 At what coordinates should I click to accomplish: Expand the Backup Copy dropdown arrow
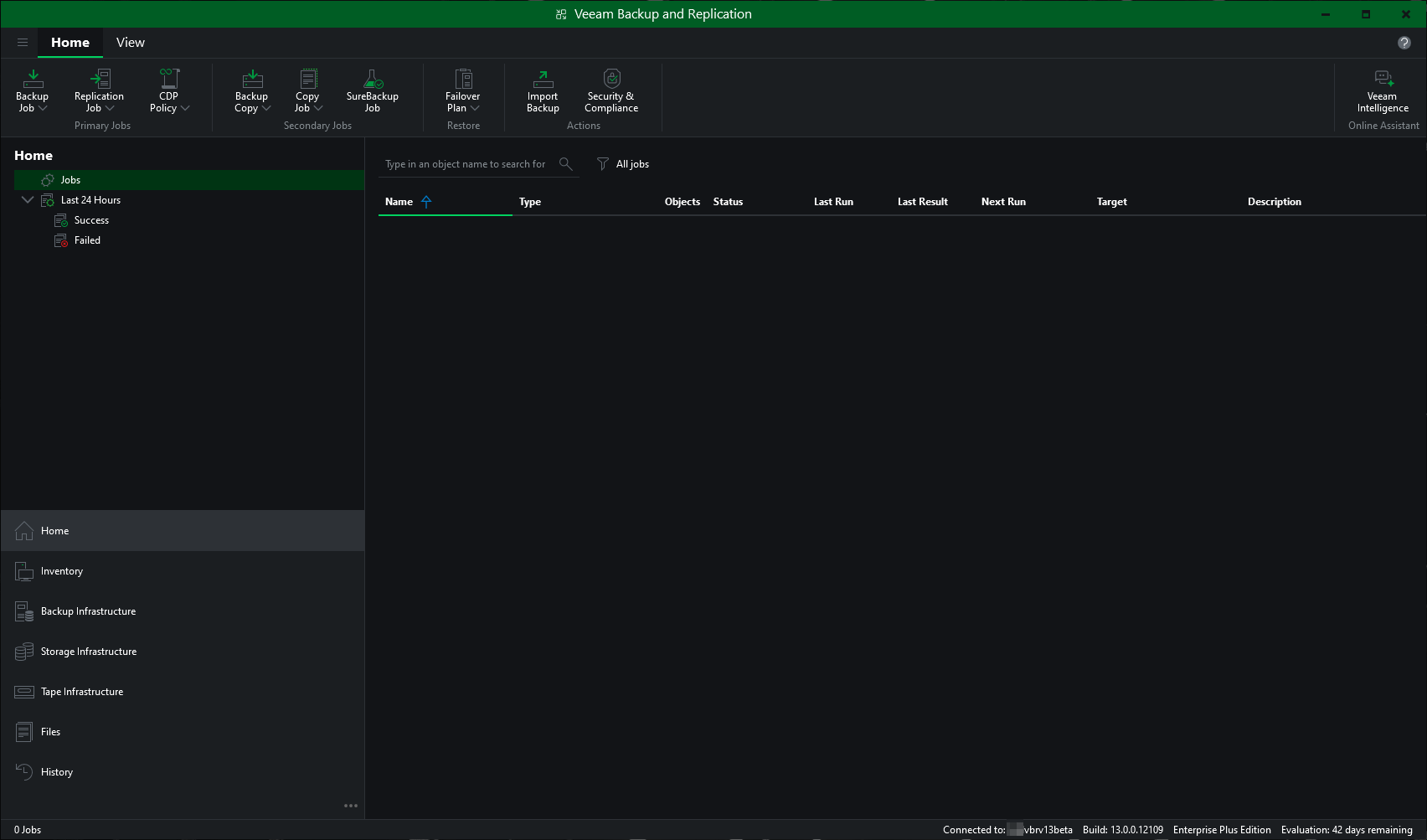click(266, 108)
